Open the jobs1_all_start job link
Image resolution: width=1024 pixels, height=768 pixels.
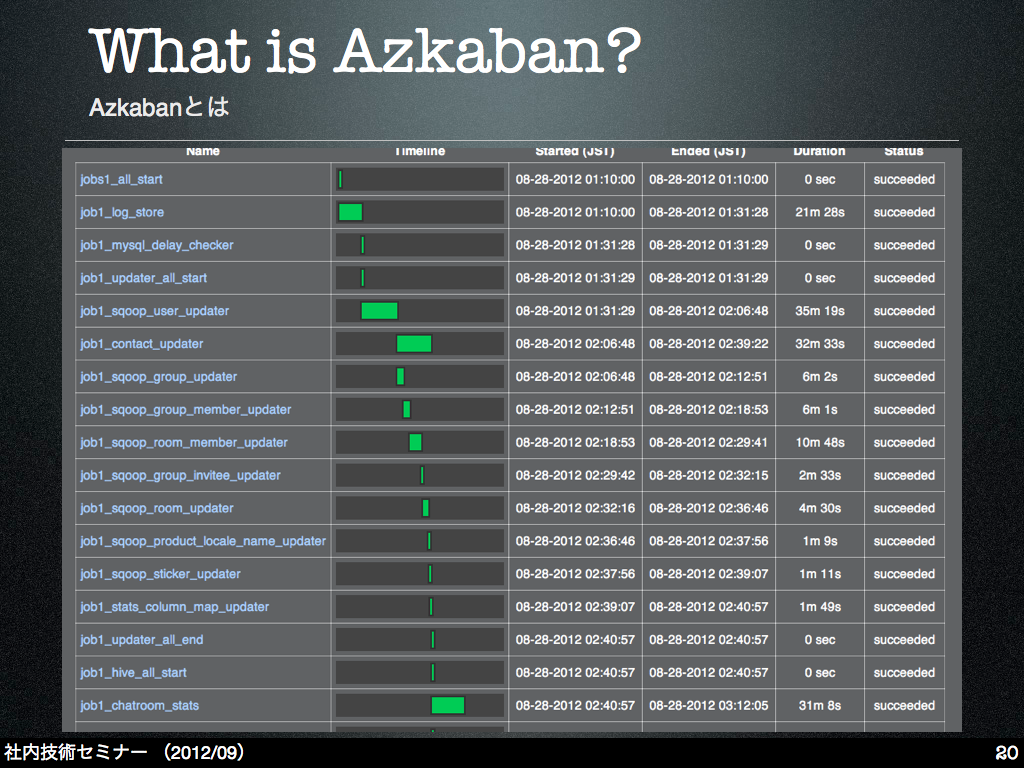121,180
